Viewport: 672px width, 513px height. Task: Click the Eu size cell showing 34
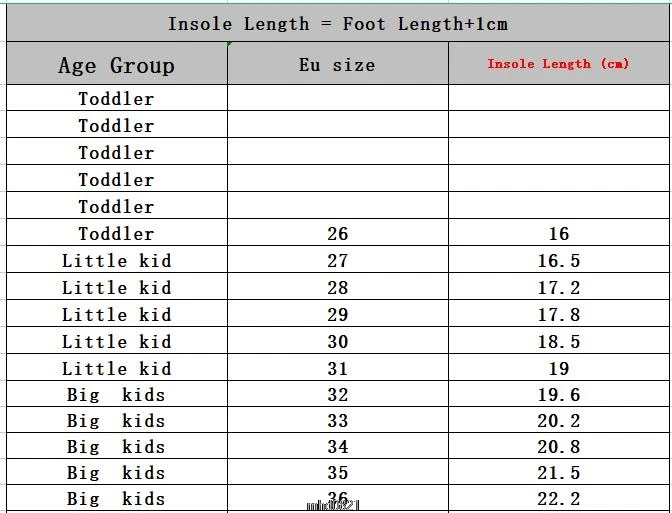[x=338, y=446]
